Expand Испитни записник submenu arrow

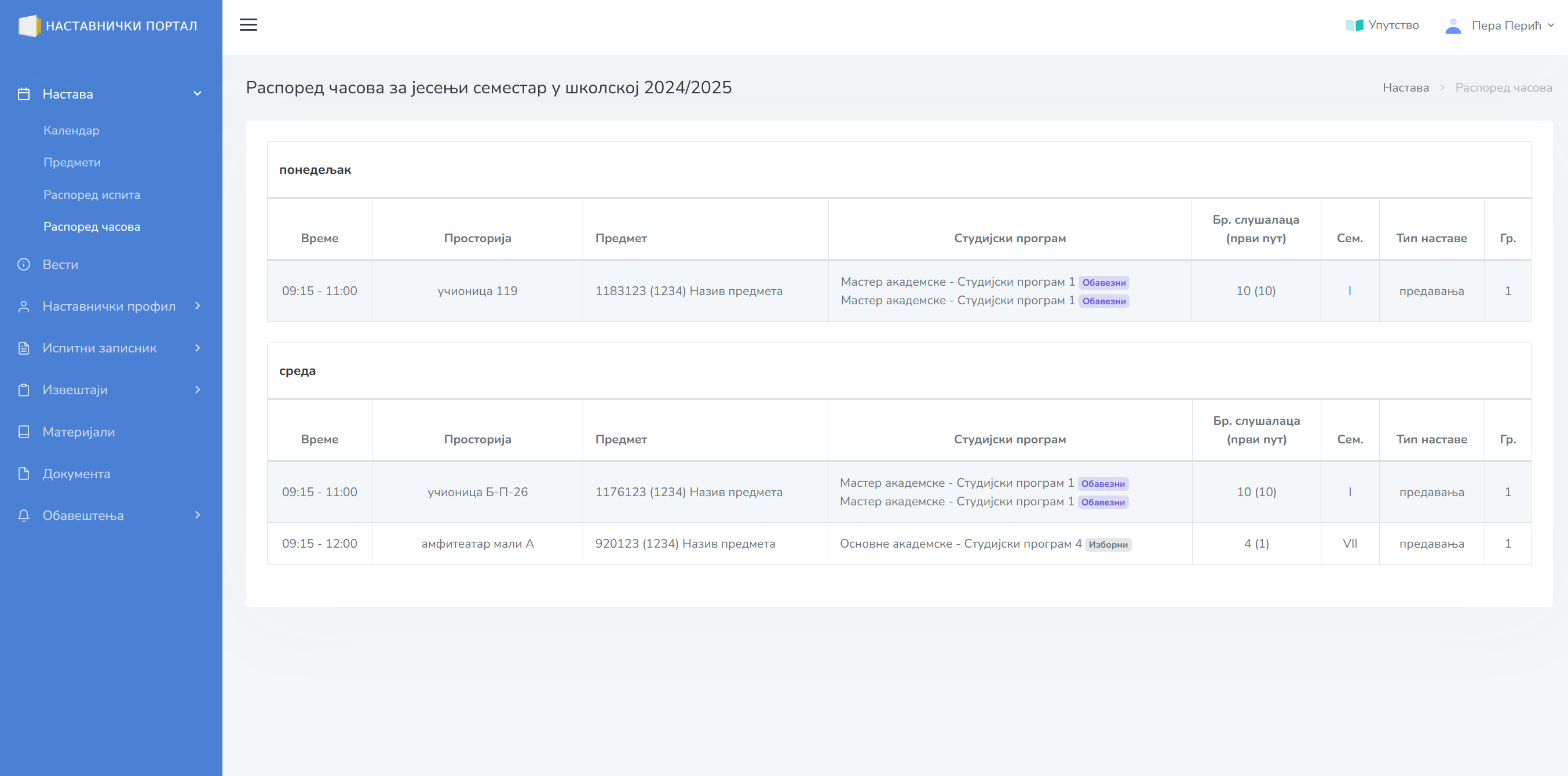(197, 348)
